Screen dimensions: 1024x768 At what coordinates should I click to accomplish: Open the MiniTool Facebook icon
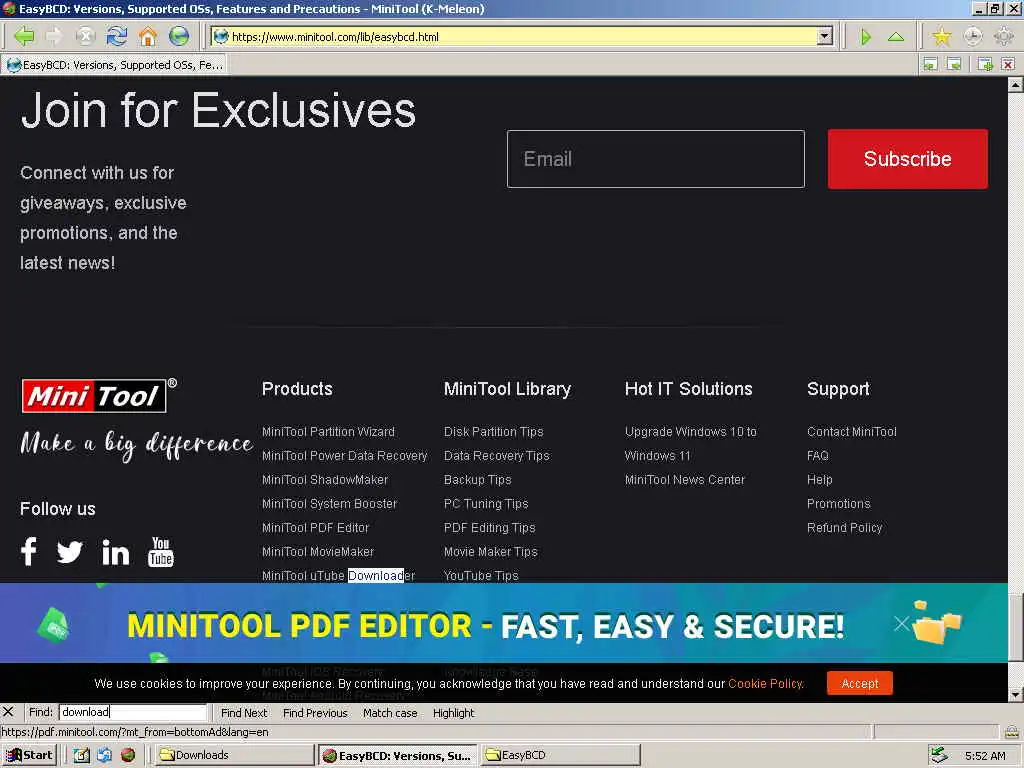[29, 551]
